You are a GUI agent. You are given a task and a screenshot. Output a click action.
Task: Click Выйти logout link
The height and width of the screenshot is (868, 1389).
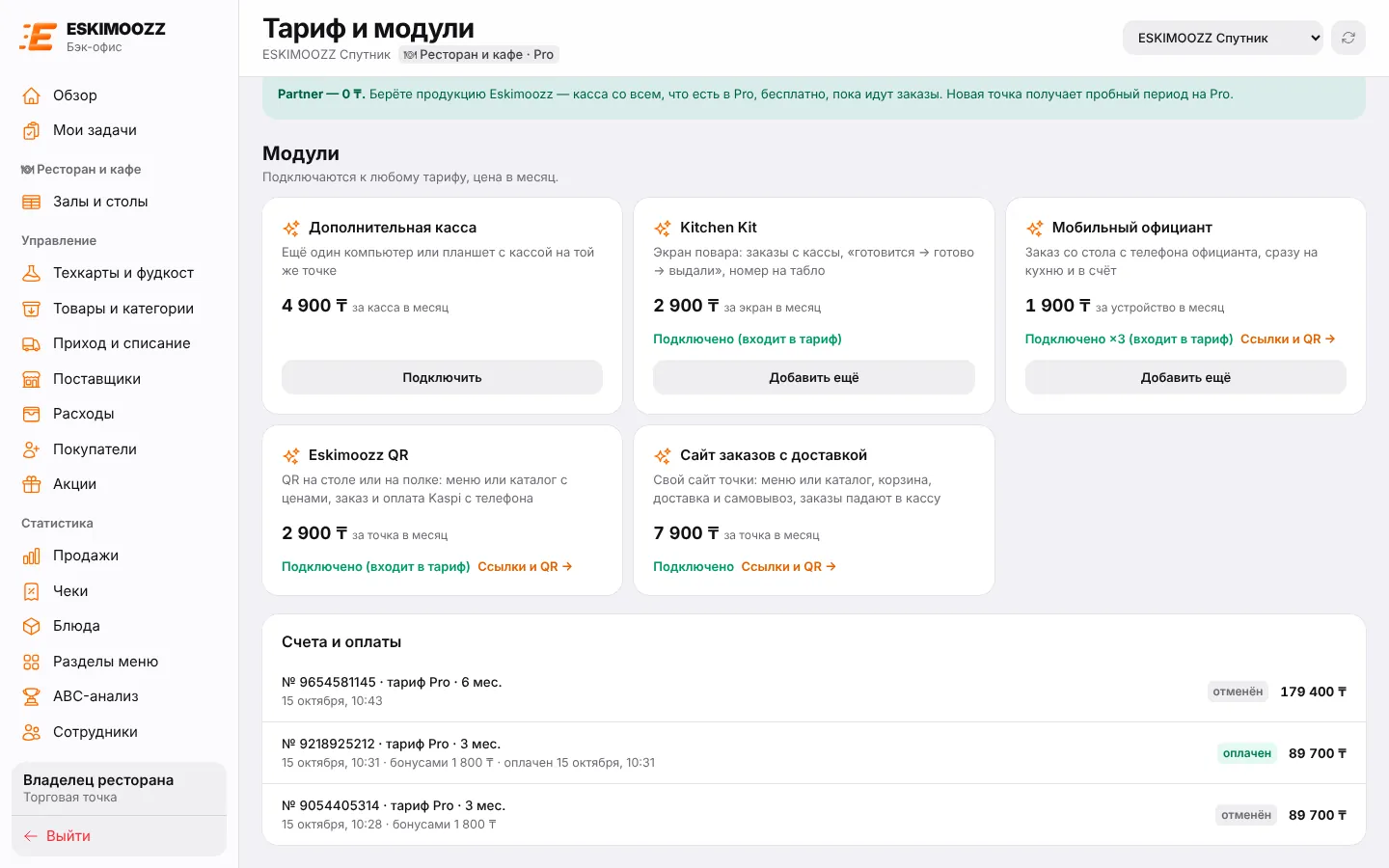pos(119,836)
